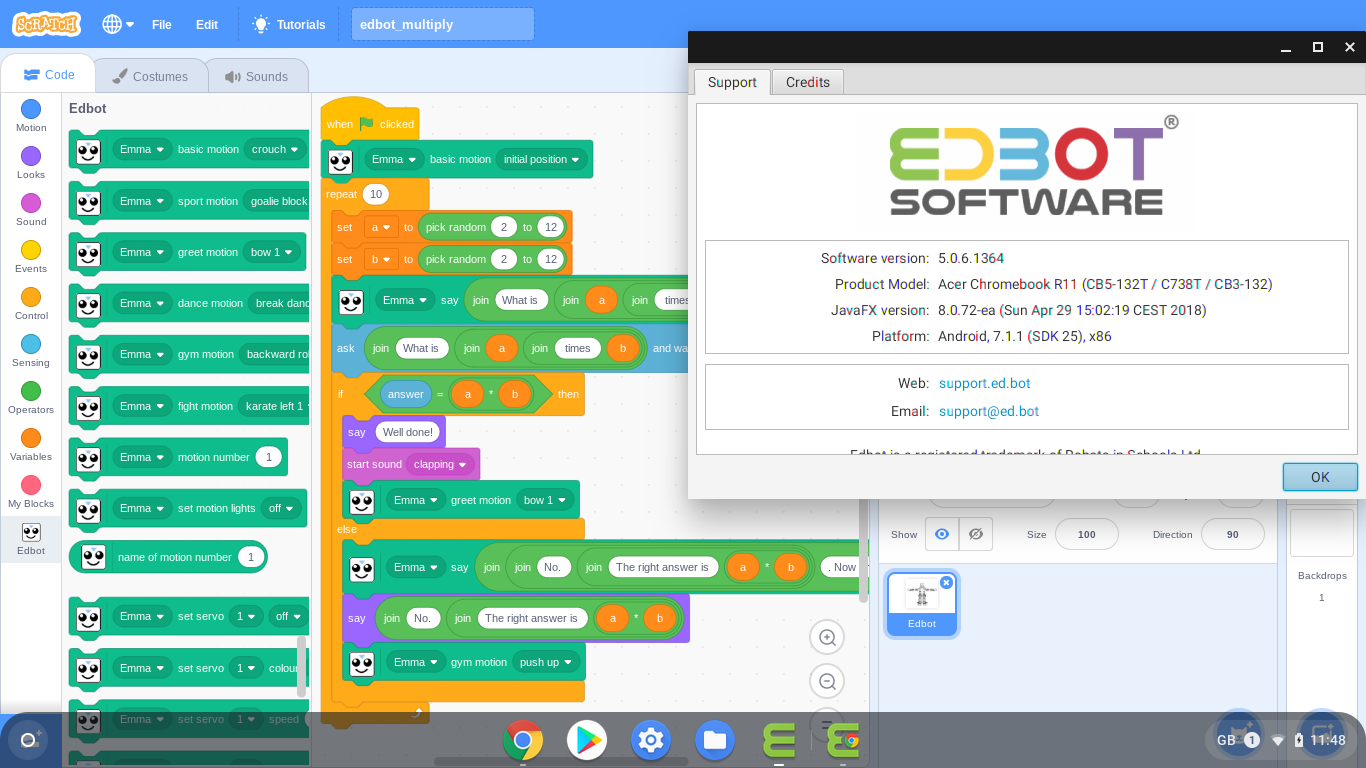Screen dimensions: 1366x768
Task: Select the Edbot extension category
Action: (x=31, y=538)
